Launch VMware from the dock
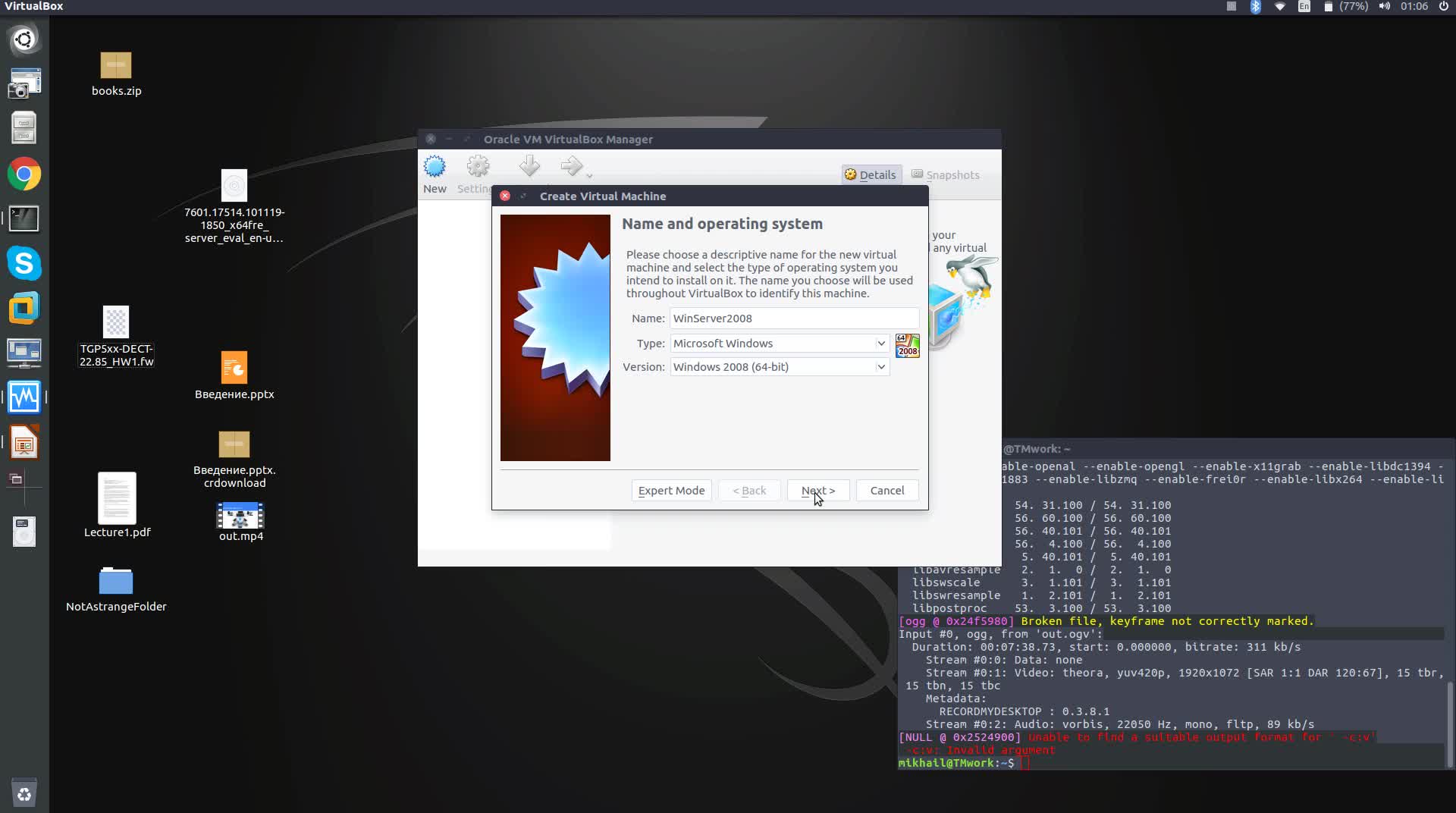This screenshot has width=1456, height=813. [24, 308]
